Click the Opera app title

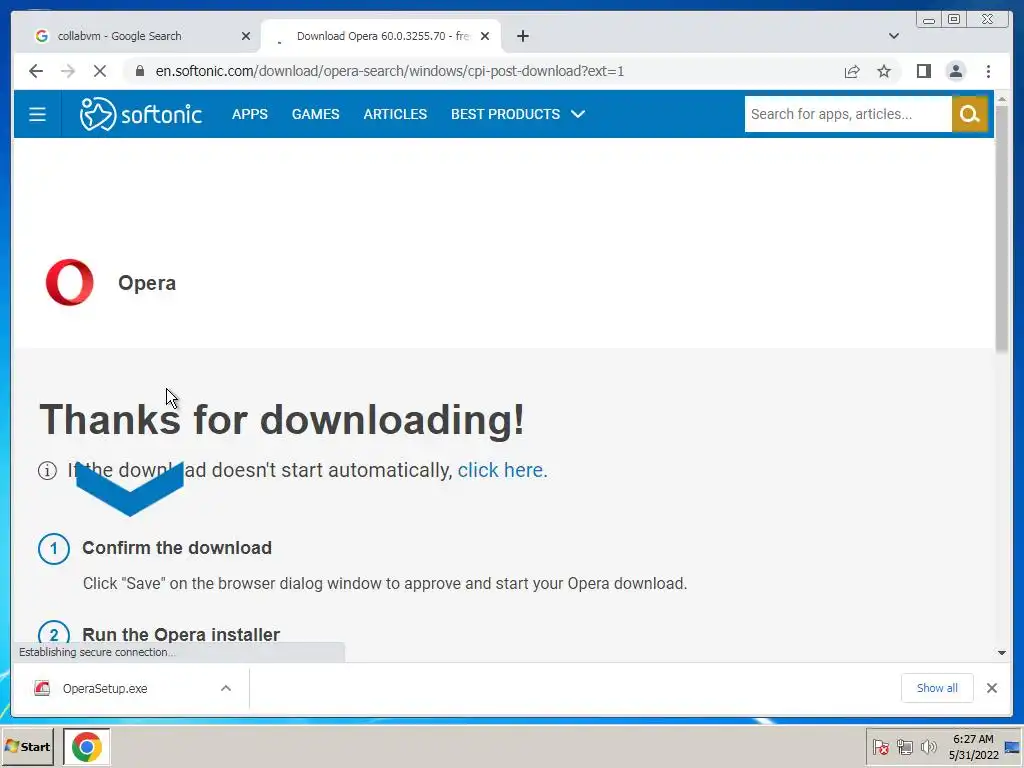point(147,283)
